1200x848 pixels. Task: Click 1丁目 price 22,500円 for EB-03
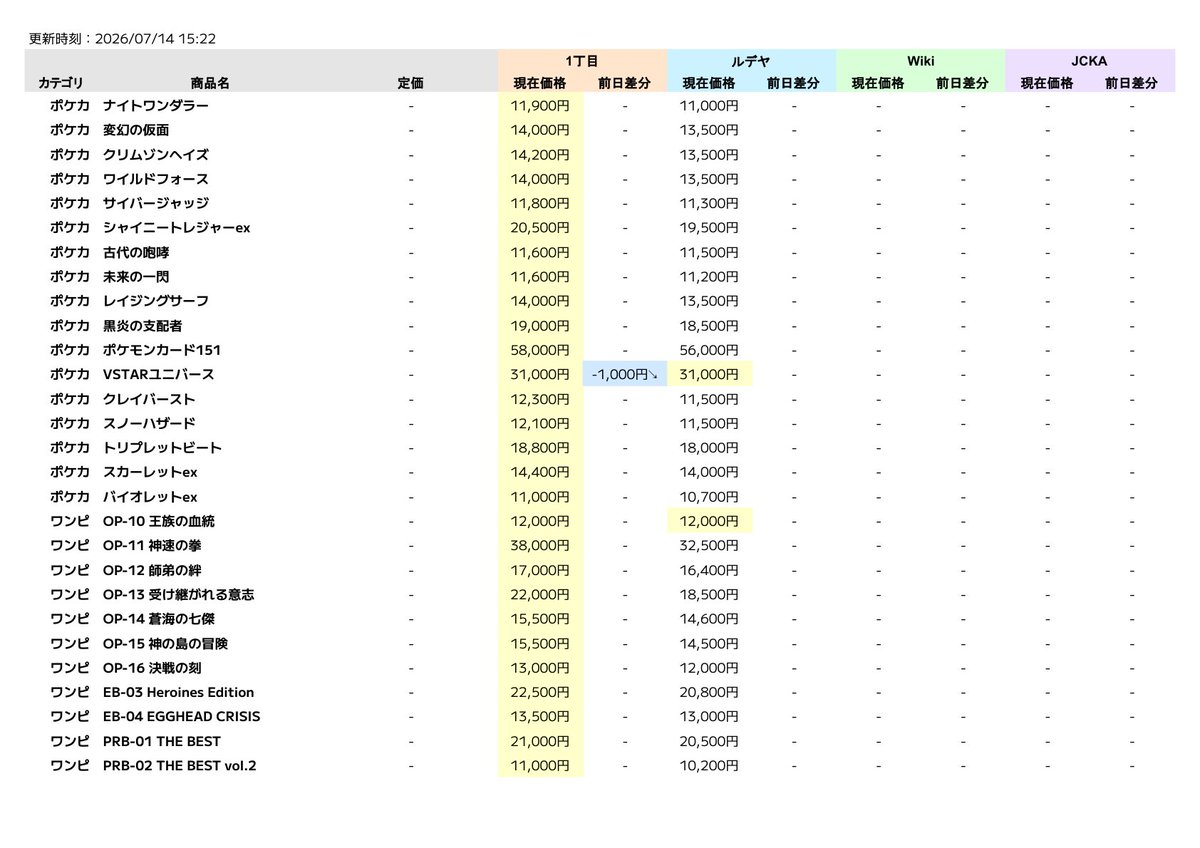pyautogui.click(x=540, y=692)
